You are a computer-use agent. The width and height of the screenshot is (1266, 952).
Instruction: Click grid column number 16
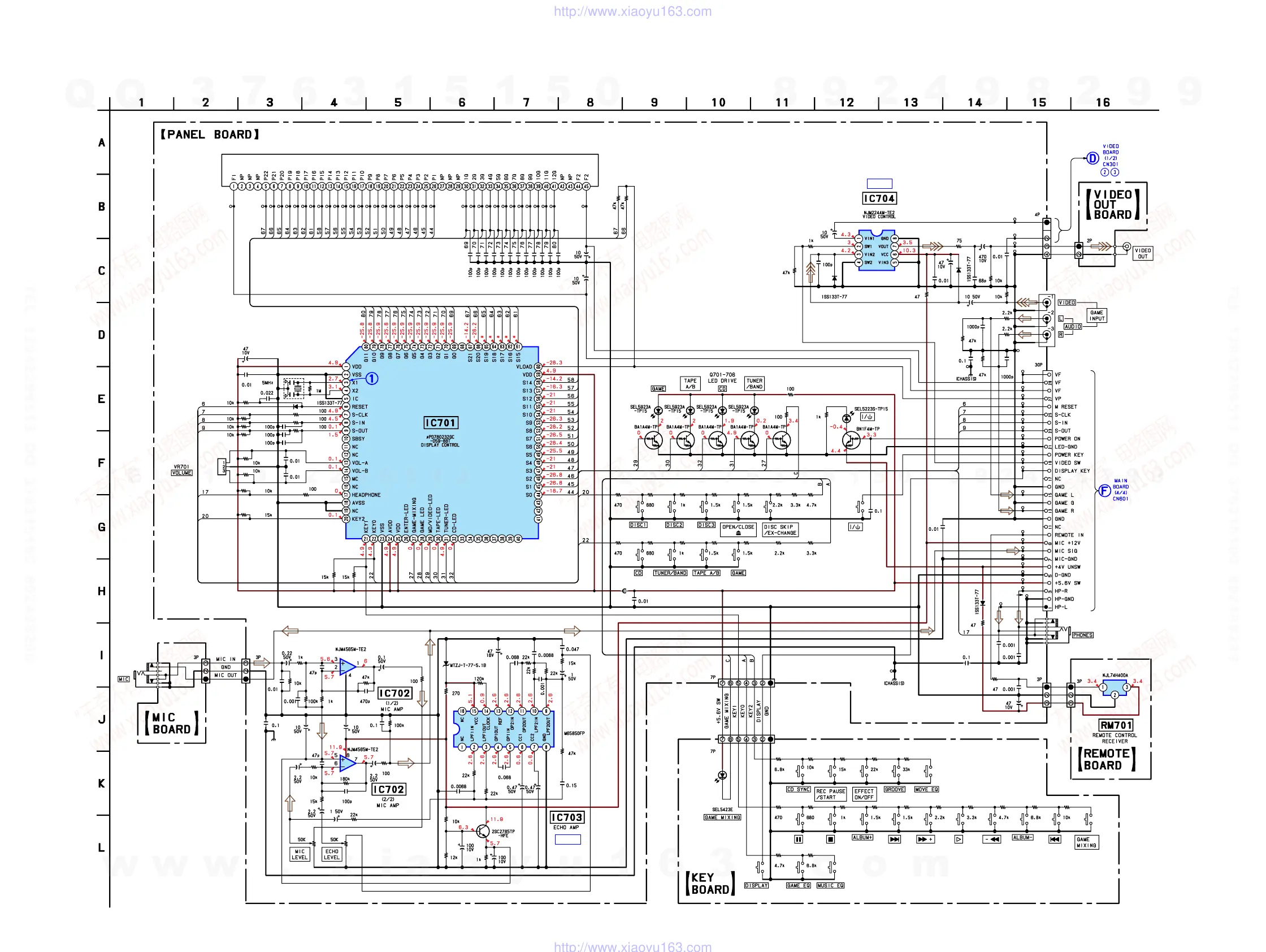[x=1103, y=102]
